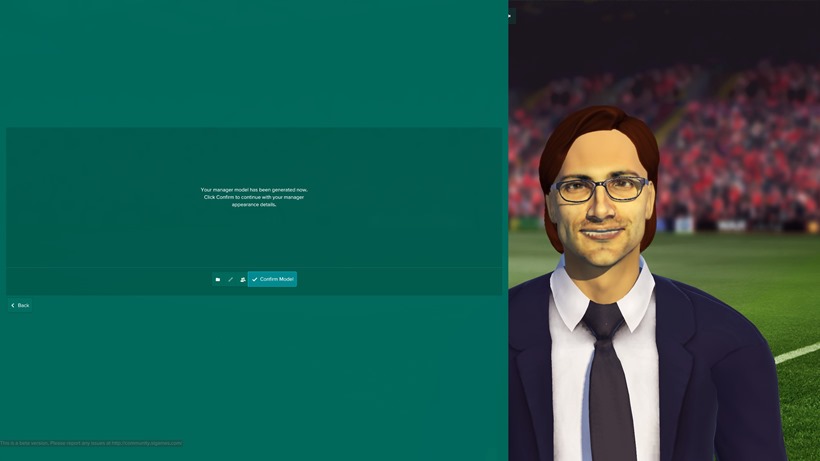Select the pencil edit icon

pos(231,280)
